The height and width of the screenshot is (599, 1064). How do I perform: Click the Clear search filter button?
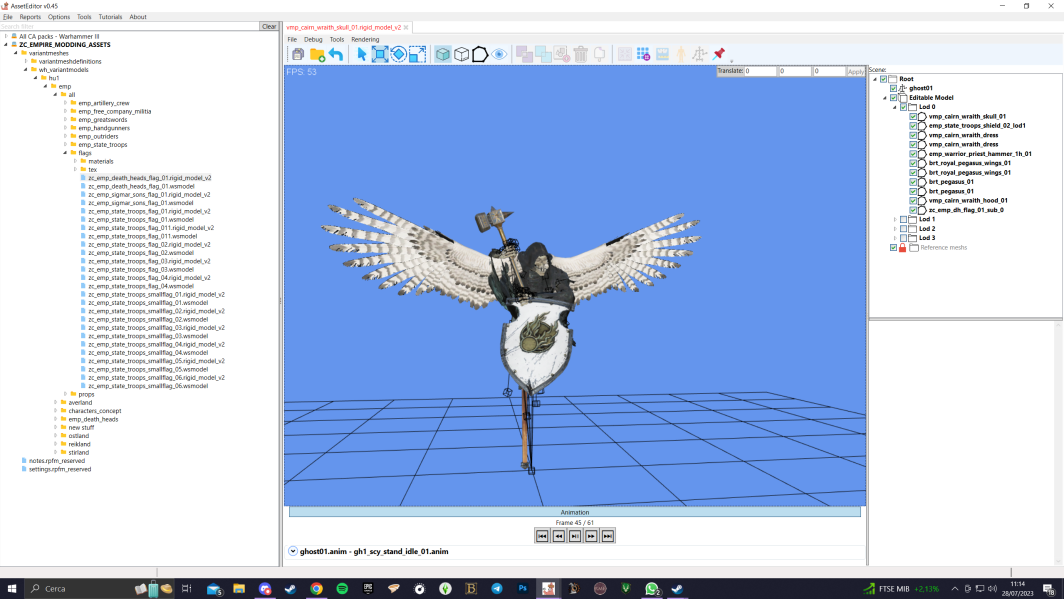click(269, 26)
